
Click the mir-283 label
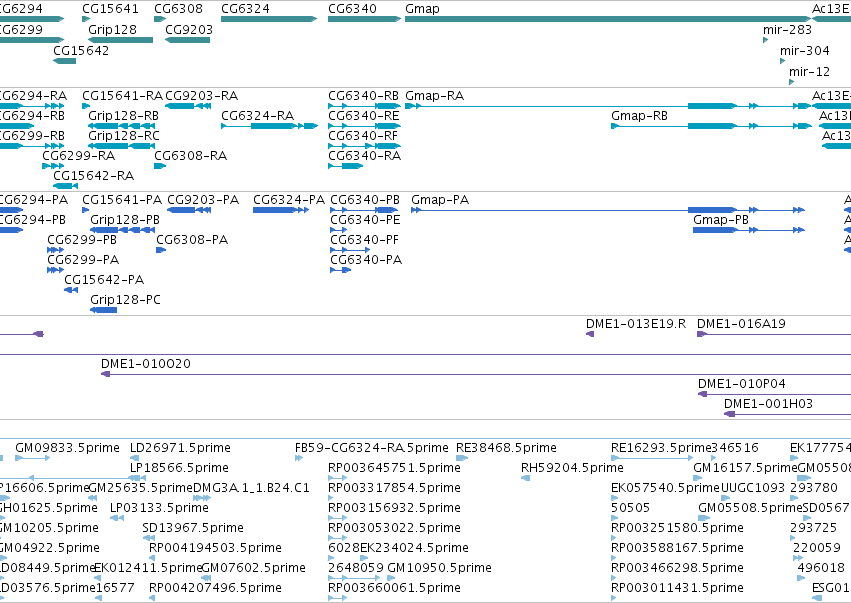[788, 29]
